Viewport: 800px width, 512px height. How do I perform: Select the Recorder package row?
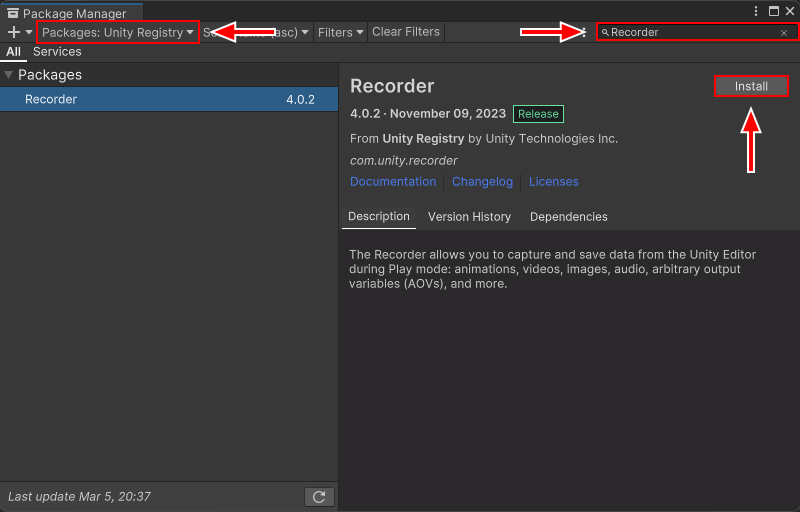[169, 99]
